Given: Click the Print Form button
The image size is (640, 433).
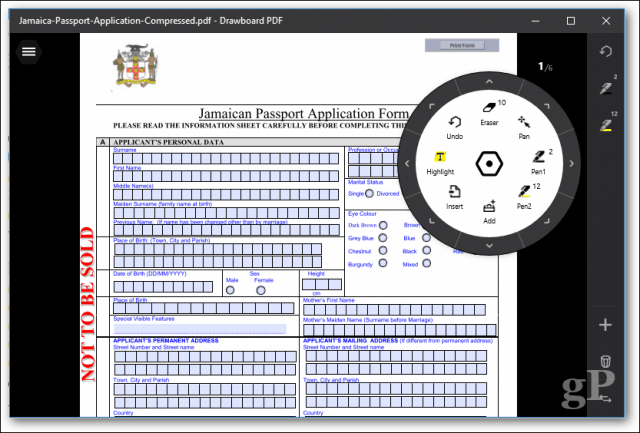Looking at the screenshot, I should coord(462,45).
